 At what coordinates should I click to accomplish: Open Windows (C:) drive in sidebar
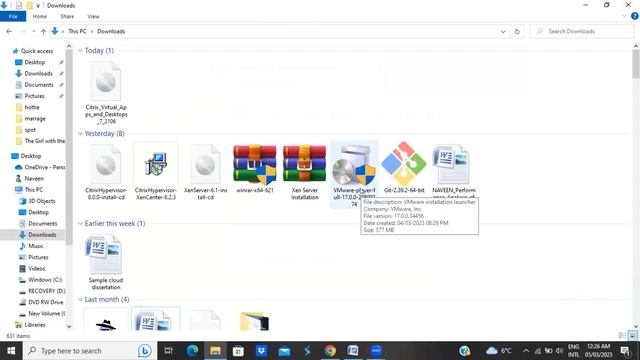tap(45, 280)
